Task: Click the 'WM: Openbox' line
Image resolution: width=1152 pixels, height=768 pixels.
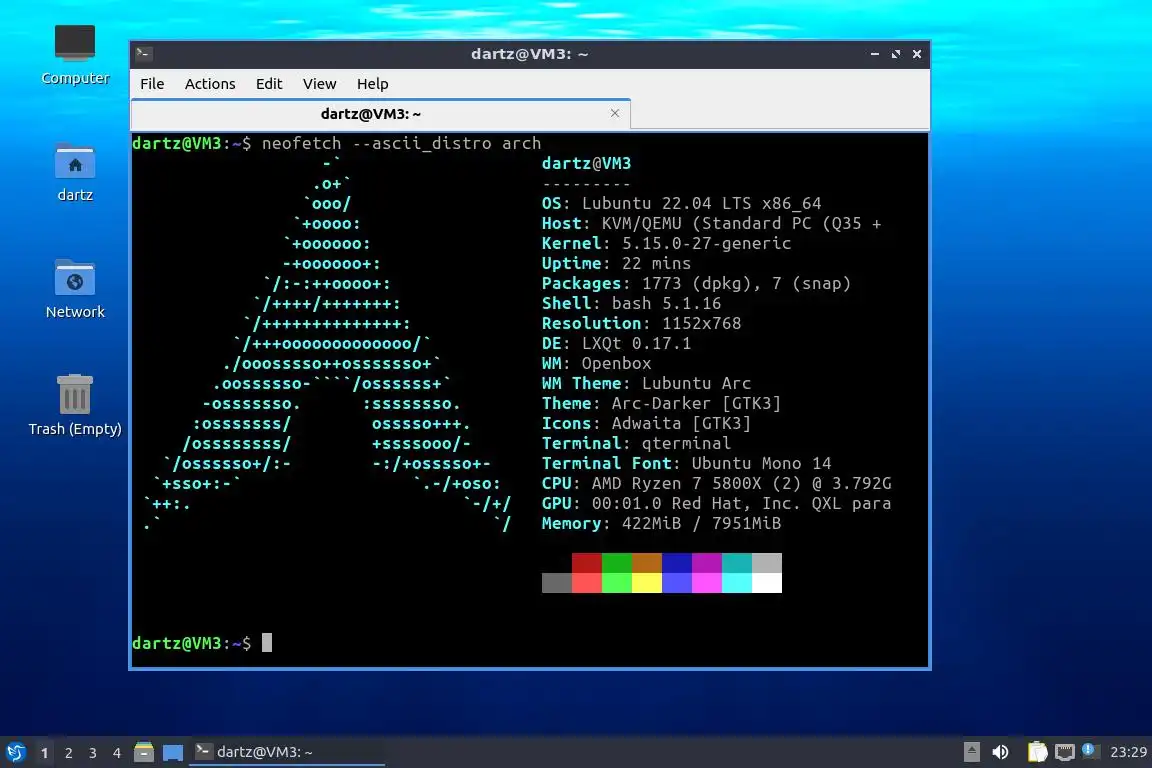Action: [597, 363]
